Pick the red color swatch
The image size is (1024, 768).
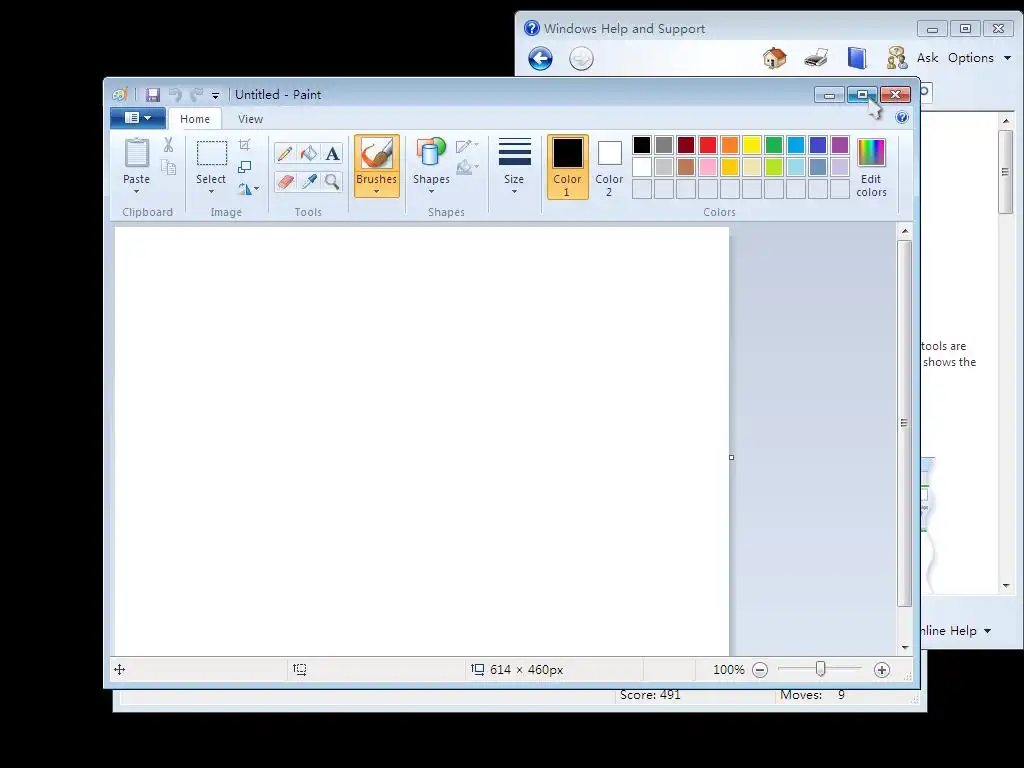click(x=708, y=145)
